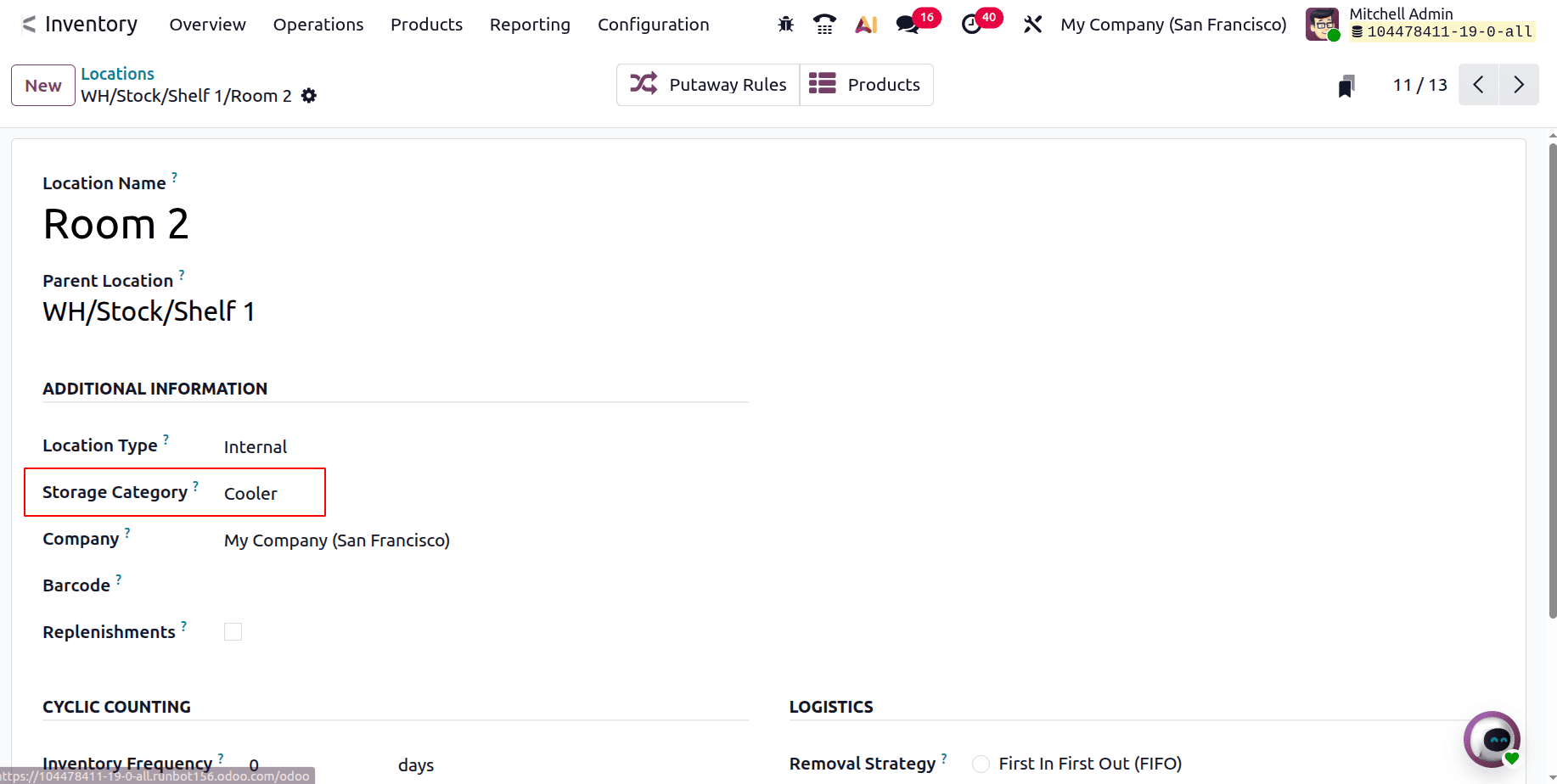Add record to favorites with bookmark icon
Viewport: 1557px width, 784px height.
coord(1346,85)
